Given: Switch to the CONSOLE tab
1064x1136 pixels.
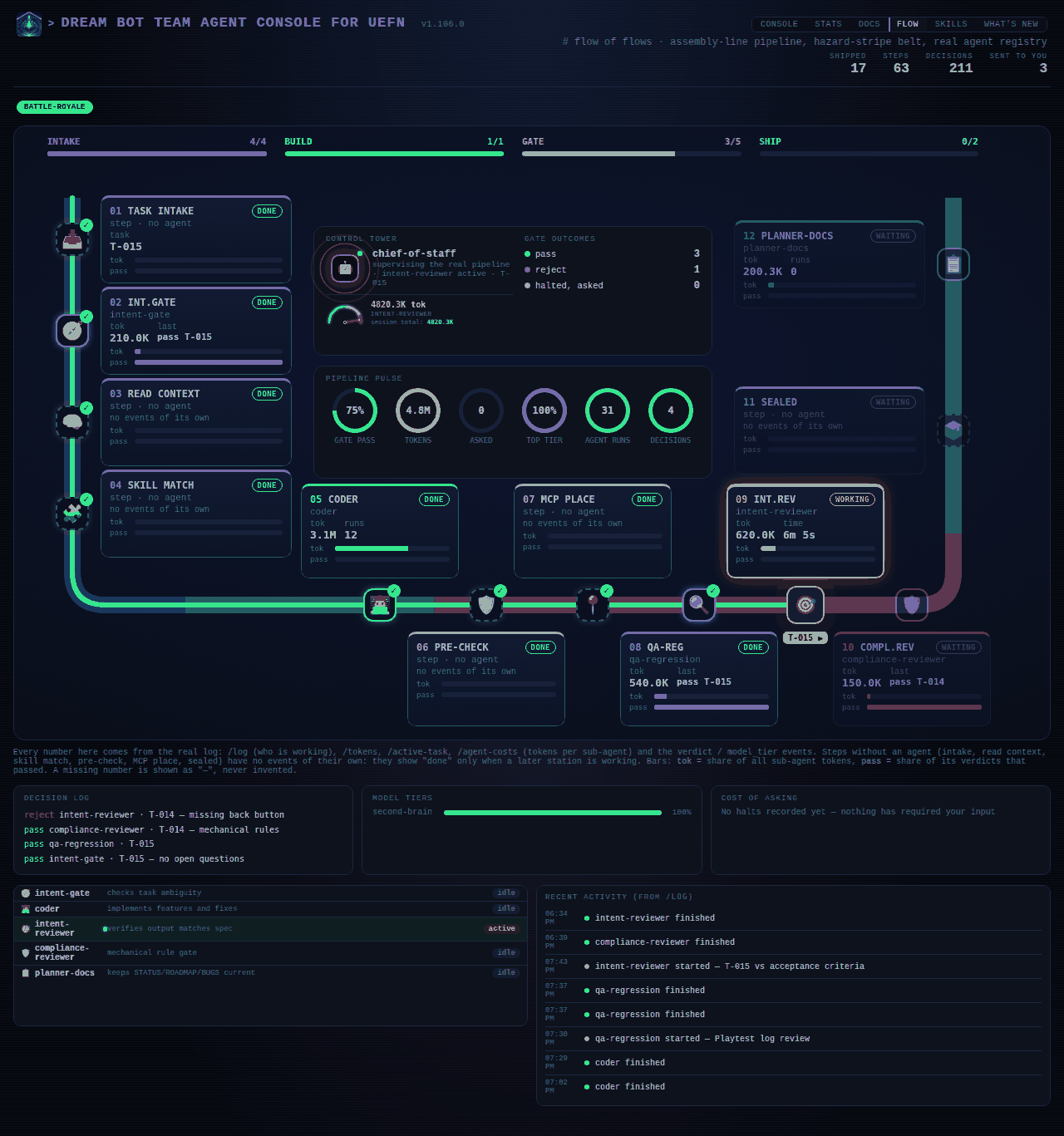Looking at the screenshot, I should pos(779,24).
